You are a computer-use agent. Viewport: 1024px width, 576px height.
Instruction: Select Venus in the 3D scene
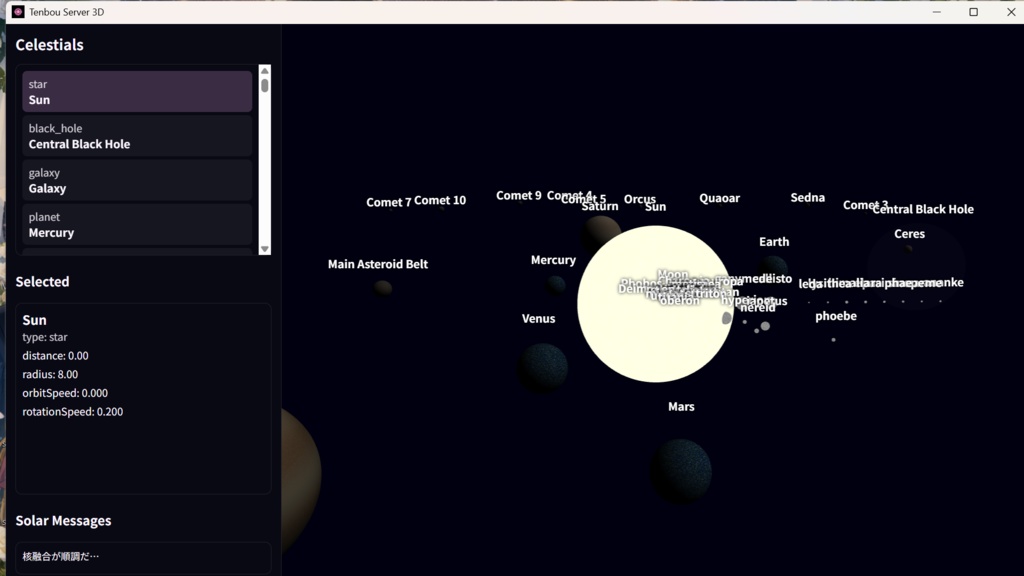point(539,318)
